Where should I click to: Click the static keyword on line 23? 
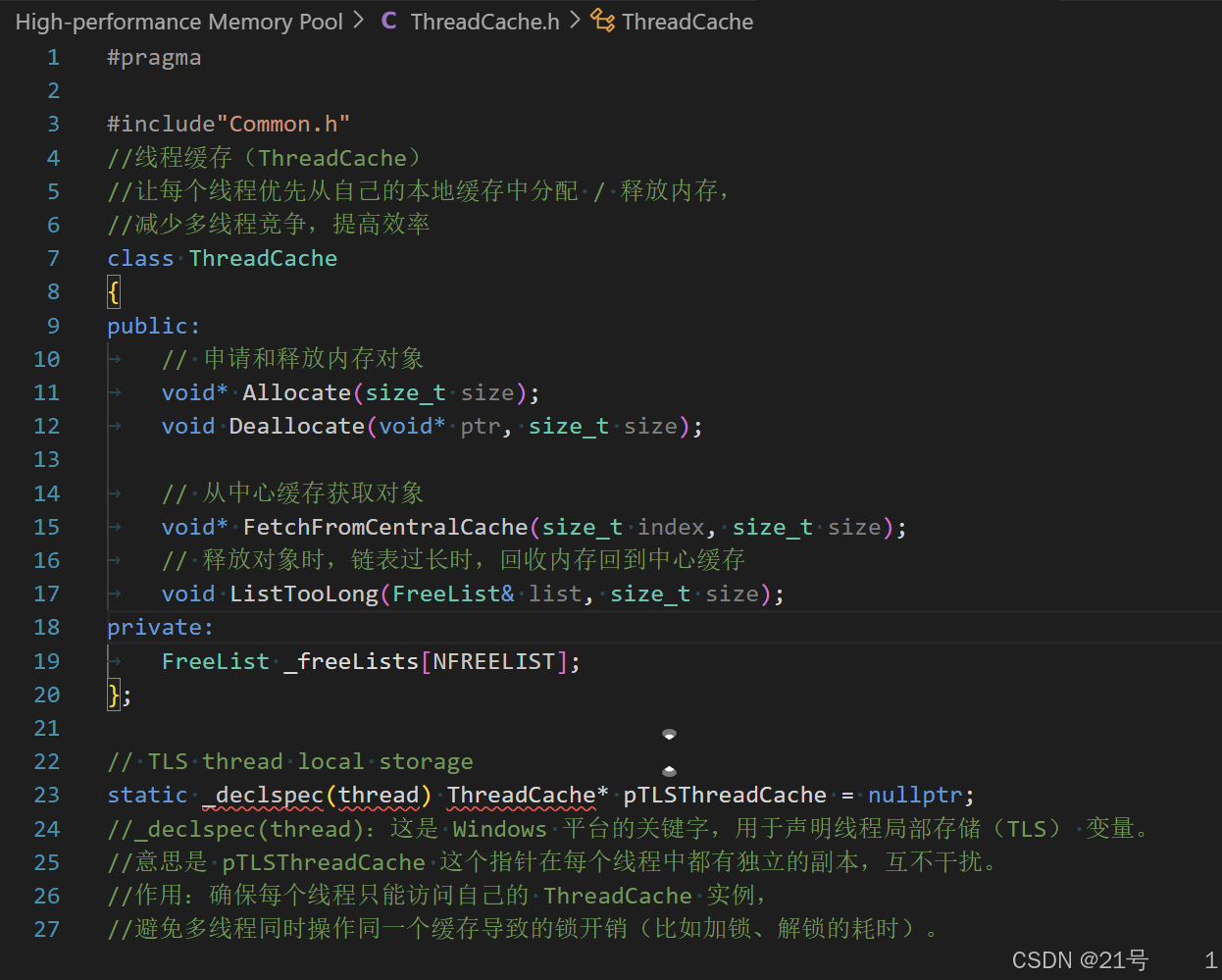pos(147,795)
